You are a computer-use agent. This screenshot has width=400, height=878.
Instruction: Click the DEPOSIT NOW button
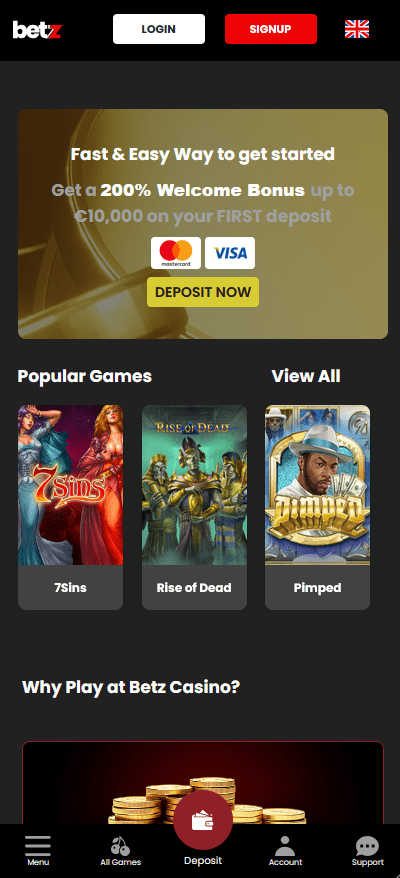pyautogui.click(x=203, y=292)
